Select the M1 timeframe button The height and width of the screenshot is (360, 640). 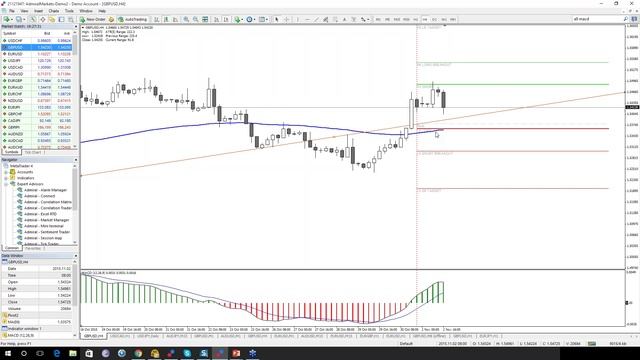coord(378,19)
